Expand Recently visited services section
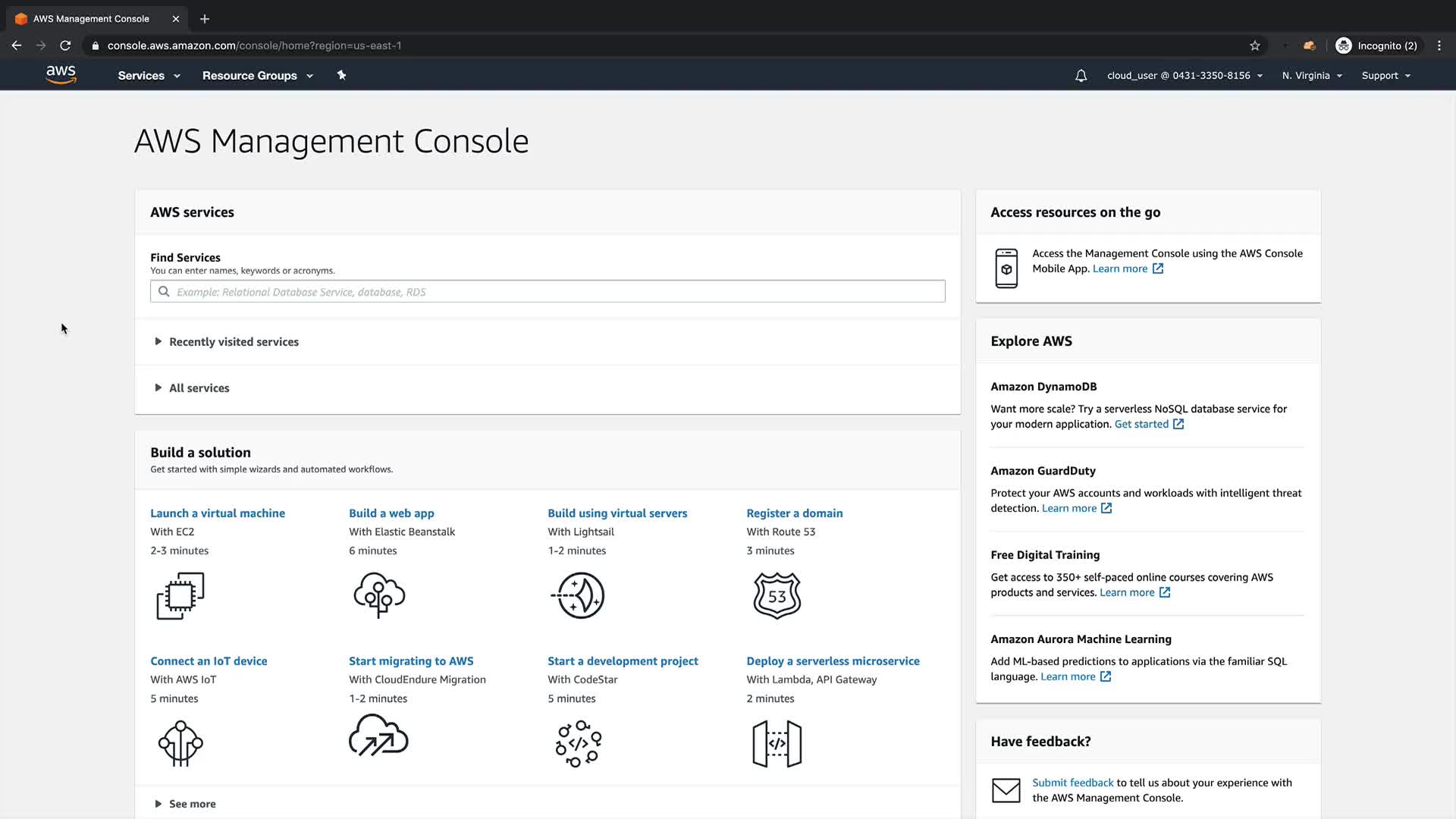The image size is (1456, 819). pyautogui.click(x=233, y=342)
